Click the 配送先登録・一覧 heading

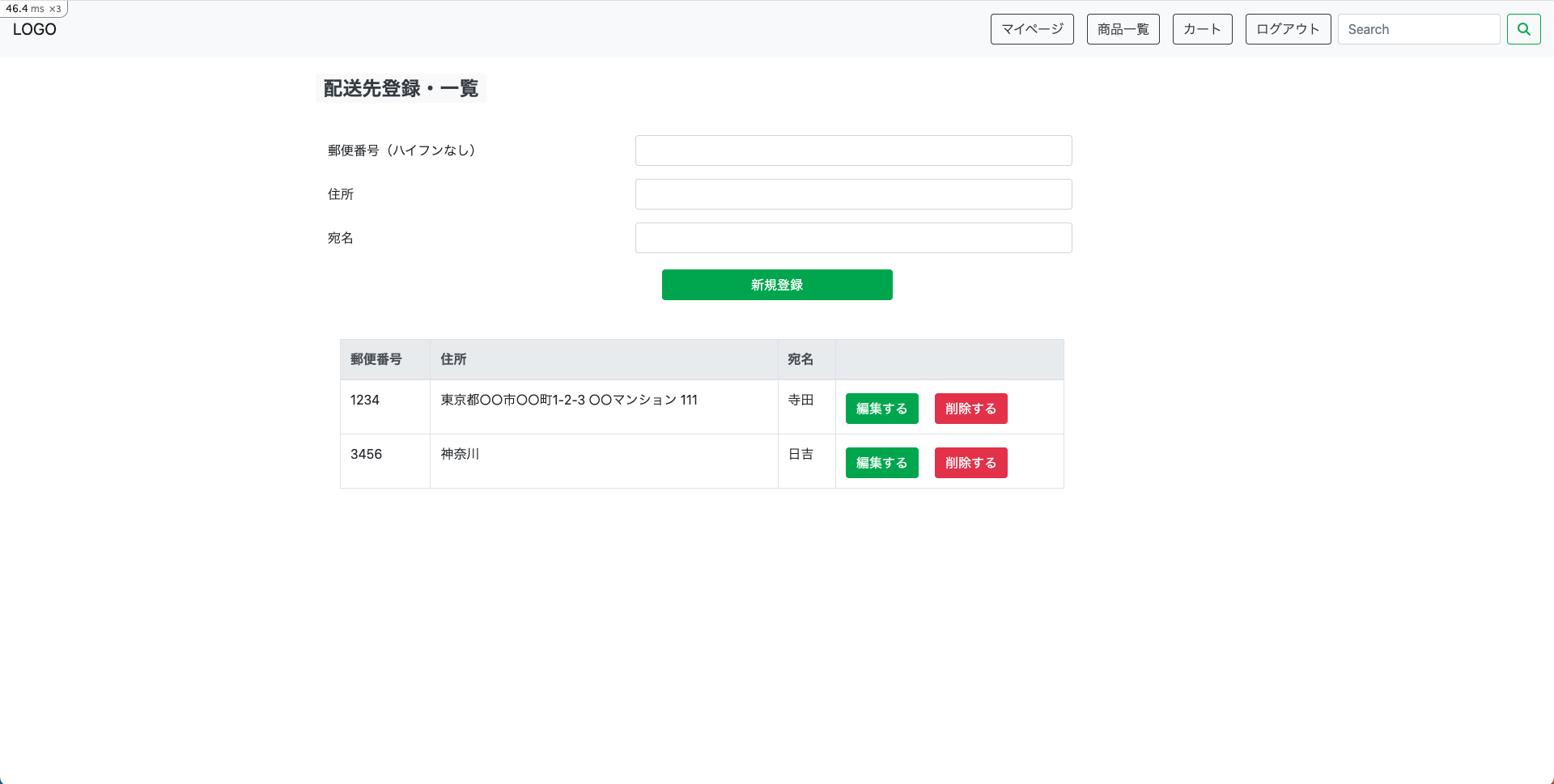401,88
